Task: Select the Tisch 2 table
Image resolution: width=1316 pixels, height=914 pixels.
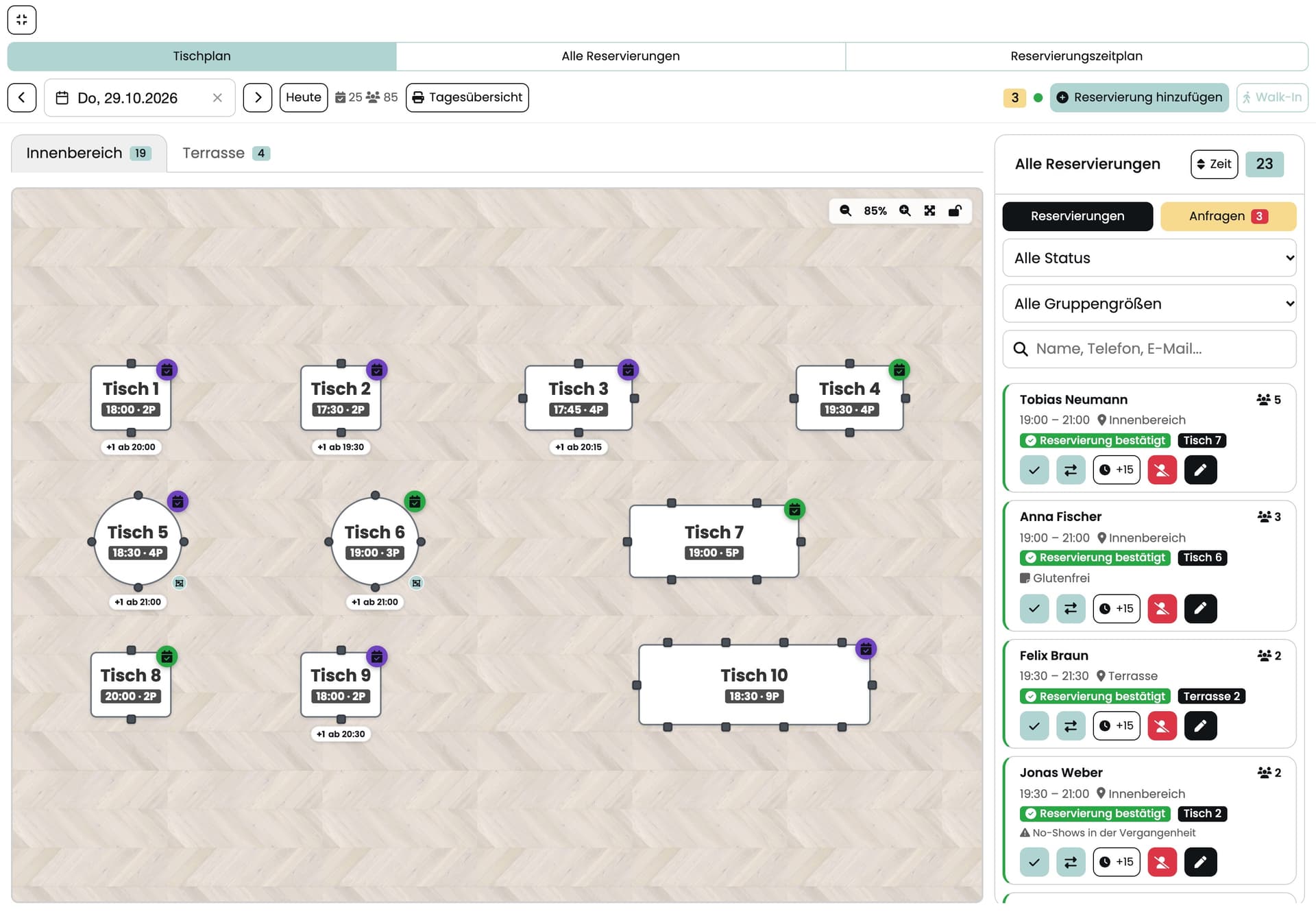Action: pos(341,398)
